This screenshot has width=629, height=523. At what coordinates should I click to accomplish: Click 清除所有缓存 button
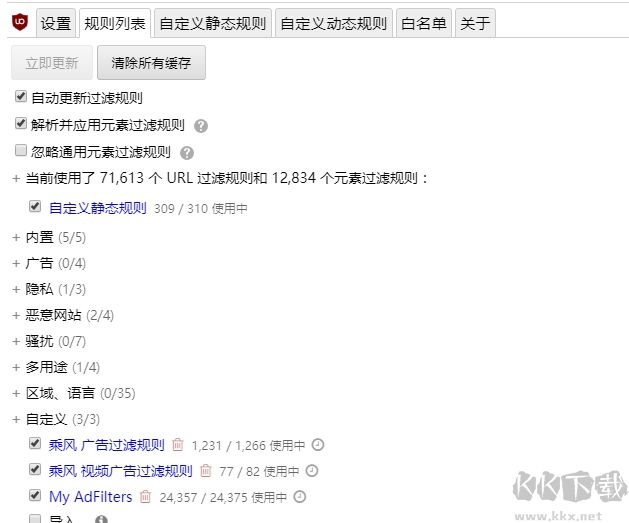[151, 63]
